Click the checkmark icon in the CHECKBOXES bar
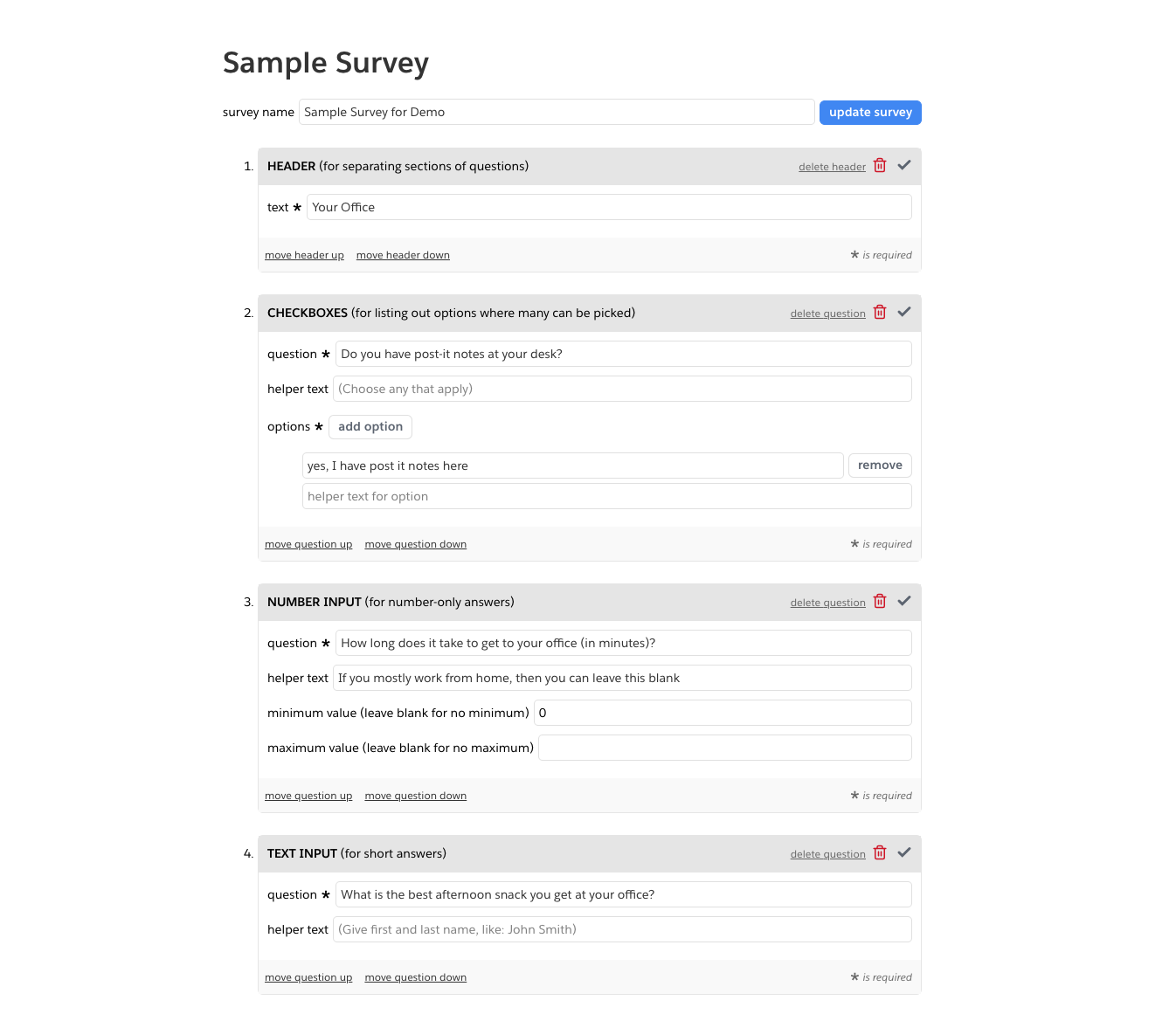The image size is (1176, 1014). pyautogui.click(x=904, y=311)
